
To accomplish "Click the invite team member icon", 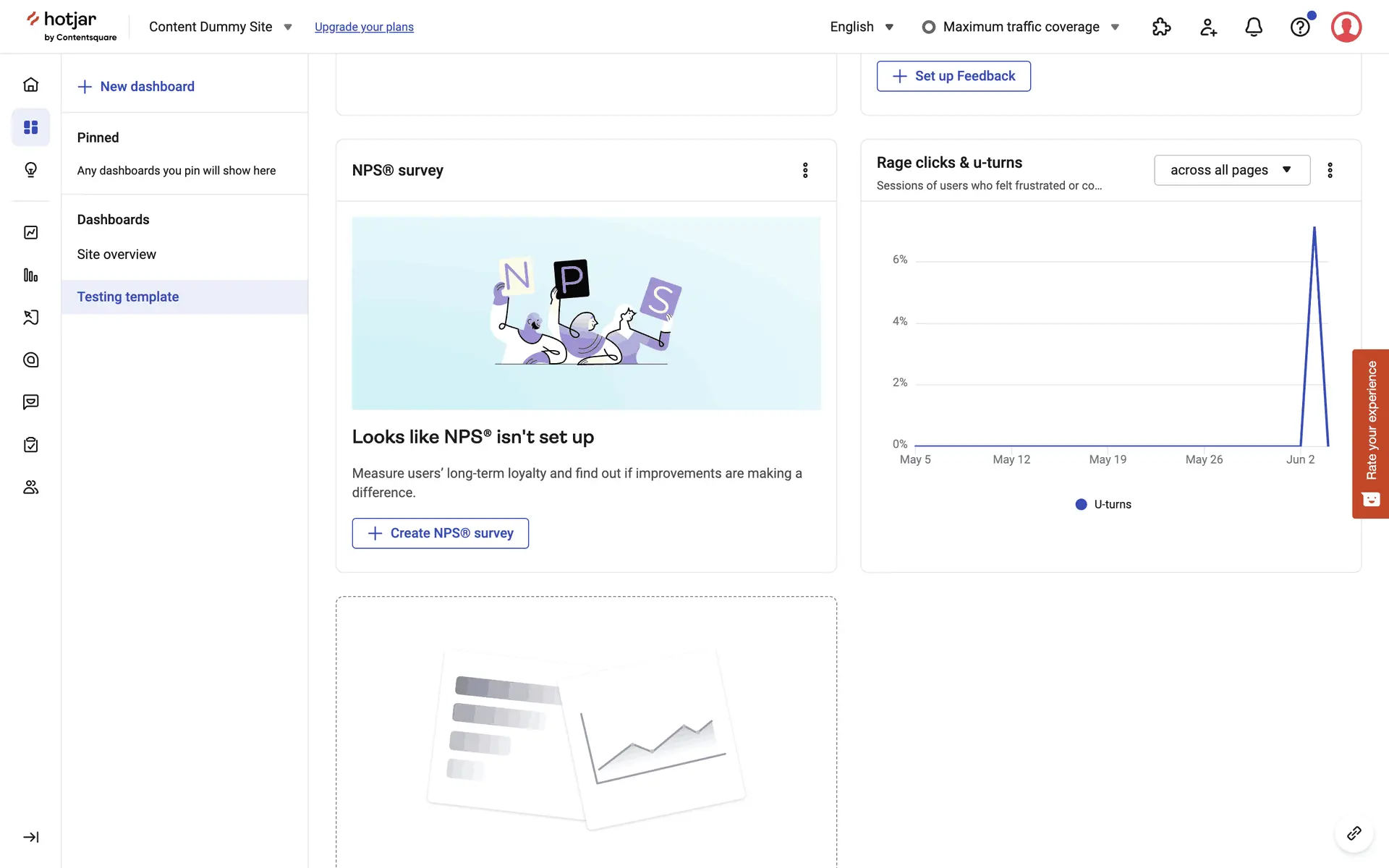I will 1207,27.
